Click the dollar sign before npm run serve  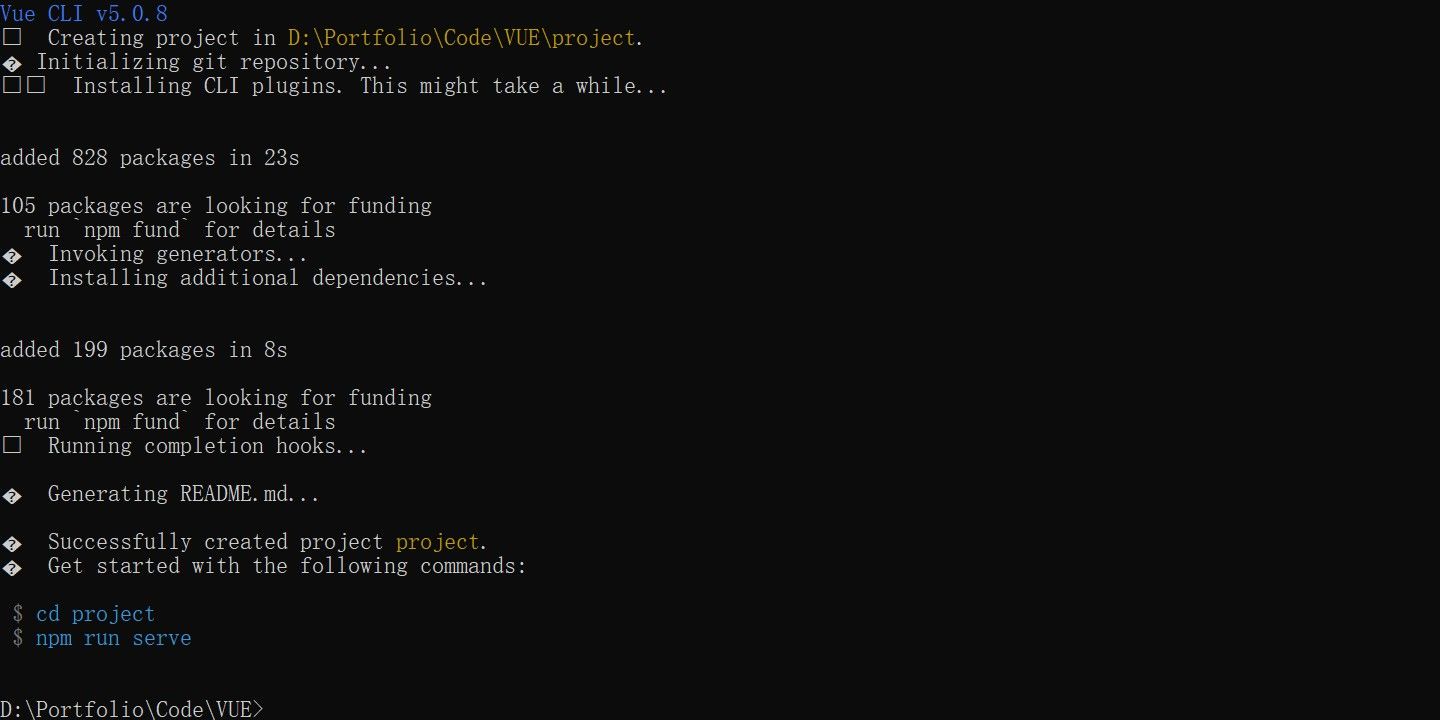[x=18, y=638]
